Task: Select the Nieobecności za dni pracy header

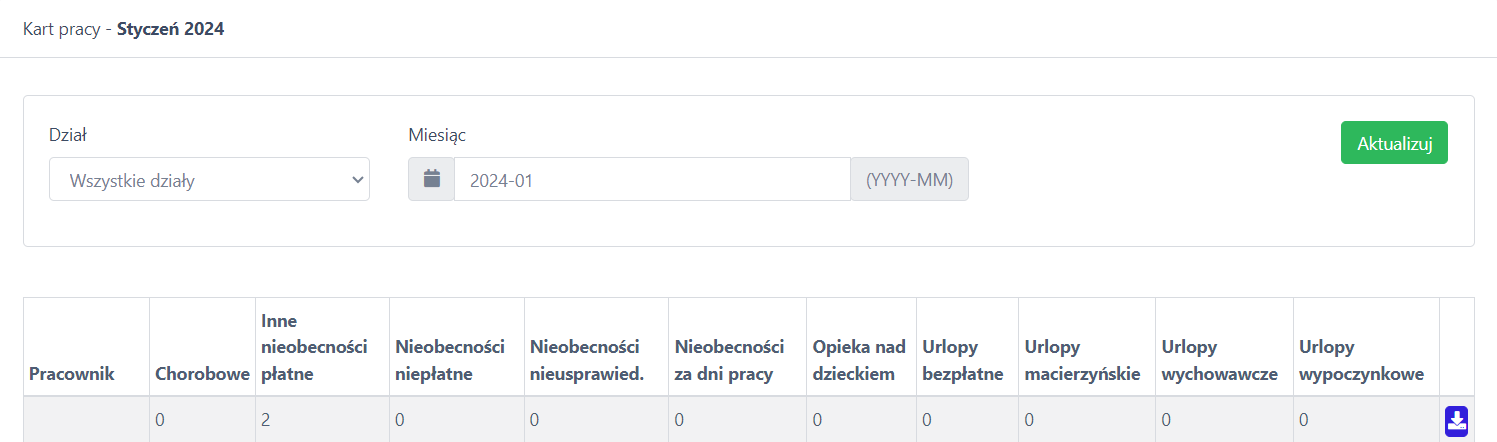Action: 729,360
